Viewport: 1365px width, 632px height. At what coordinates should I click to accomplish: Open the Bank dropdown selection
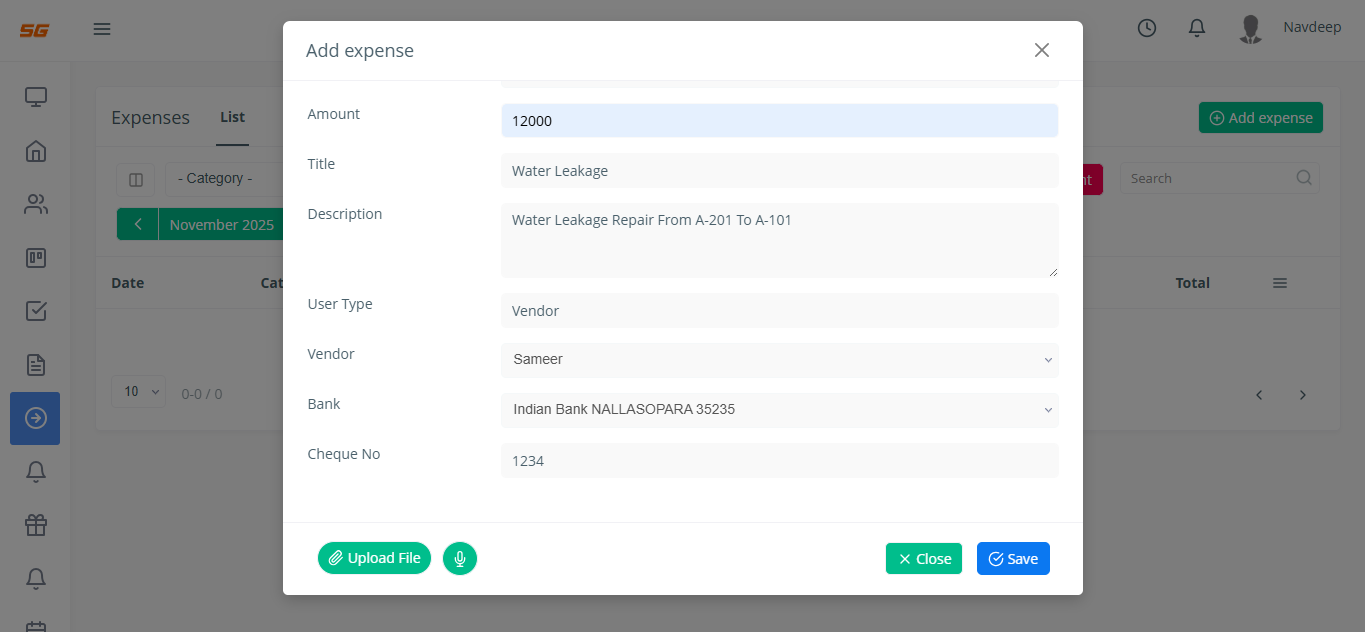tap(779, 410)
